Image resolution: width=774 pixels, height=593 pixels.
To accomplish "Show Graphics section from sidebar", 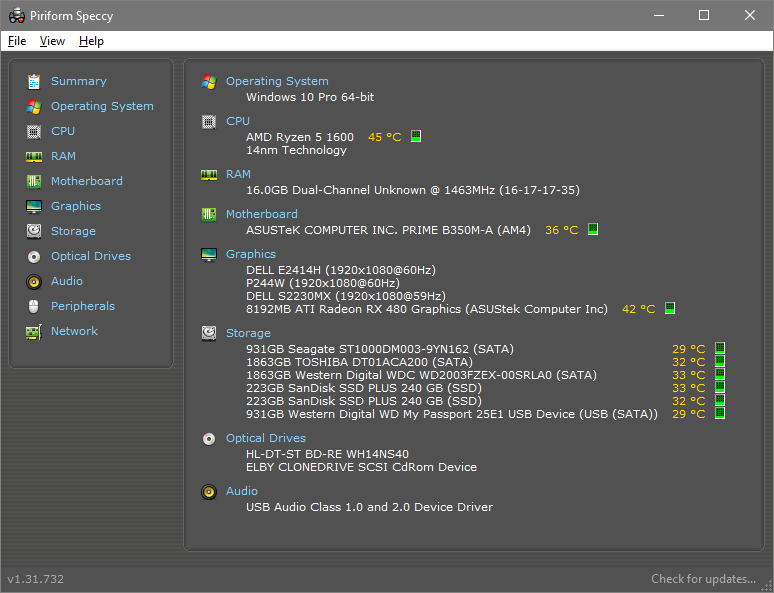I will click(76, 206).
